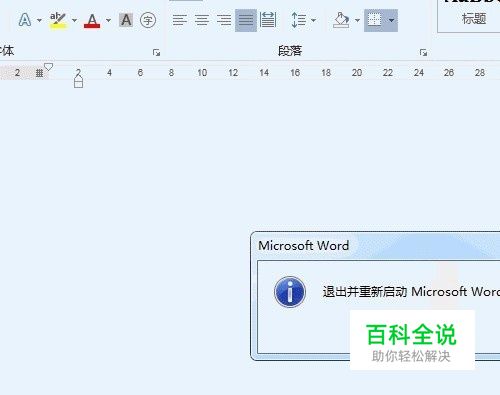Click the first line indent marker
Image resolution: width=500 pixels, height=395 pixels.
pos(49,67)
